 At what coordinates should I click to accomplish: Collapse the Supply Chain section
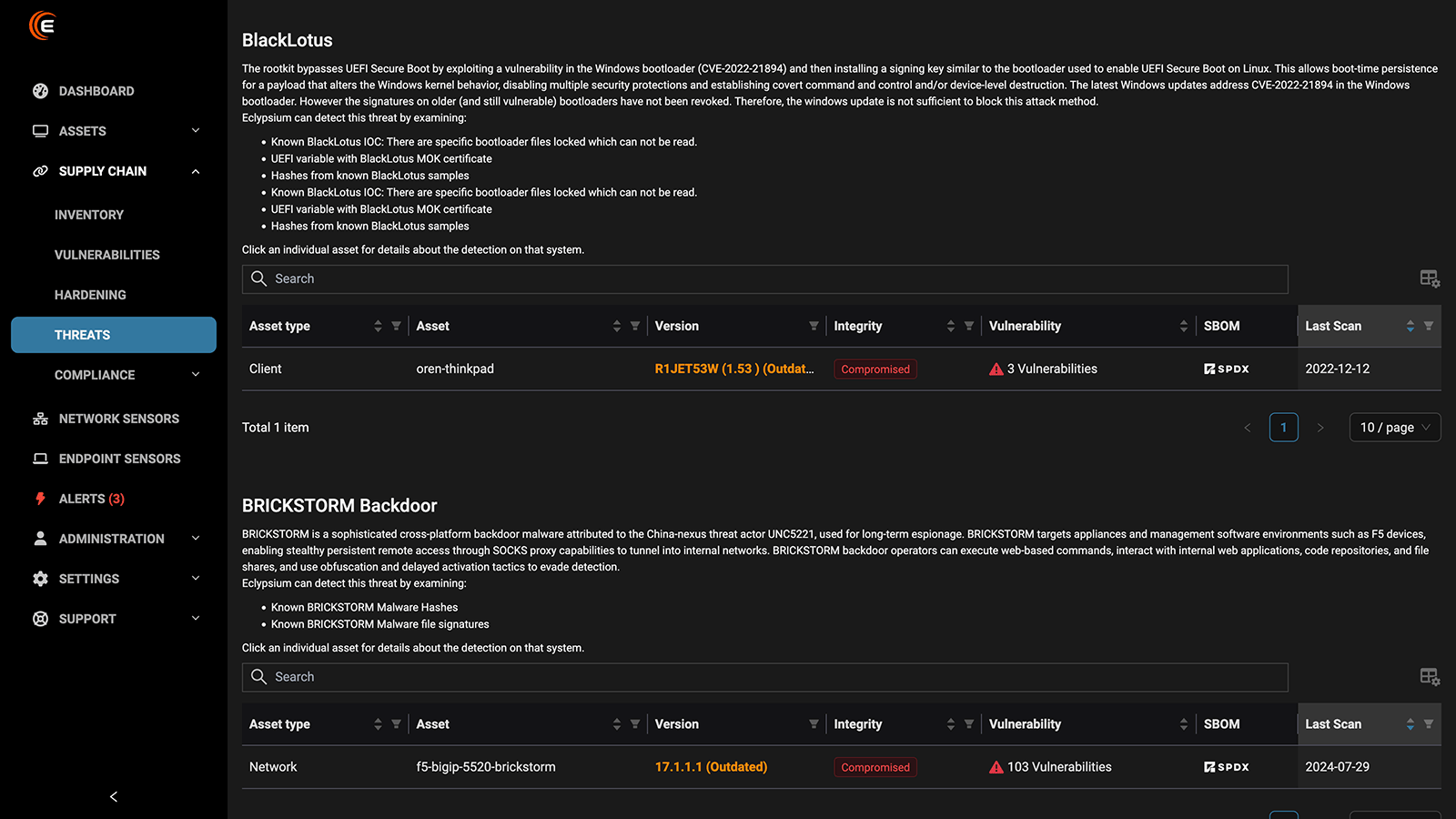click(x=195, y=171)
